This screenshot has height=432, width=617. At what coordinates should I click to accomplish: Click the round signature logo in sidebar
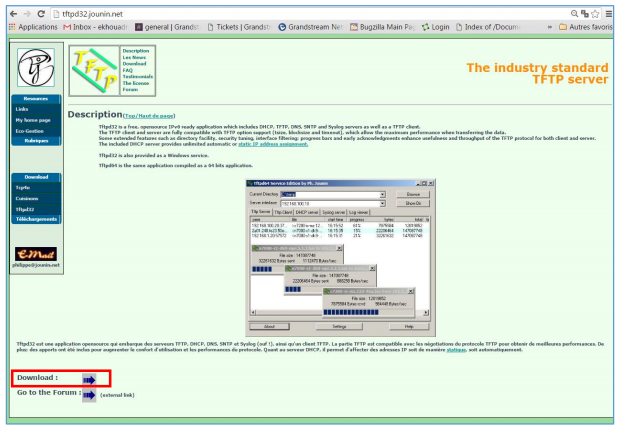tap(36, 67)
